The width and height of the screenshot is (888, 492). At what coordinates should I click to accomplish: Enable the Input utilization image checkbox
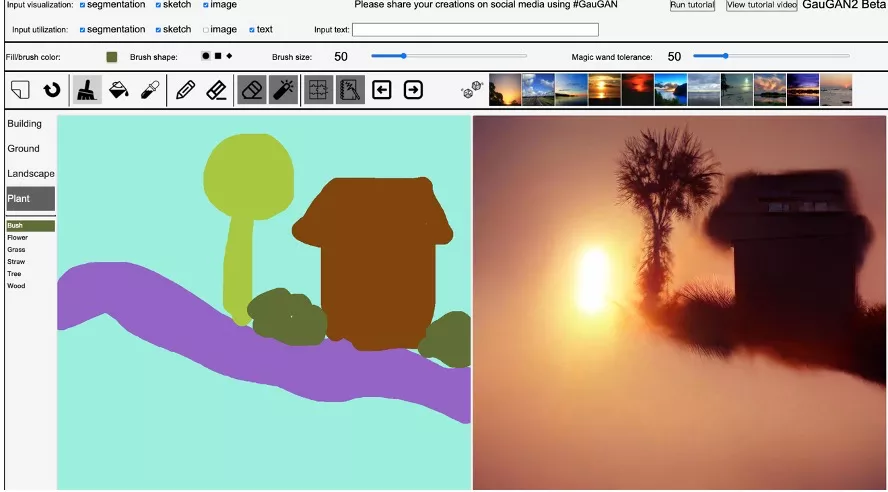(x=206, y=30)
